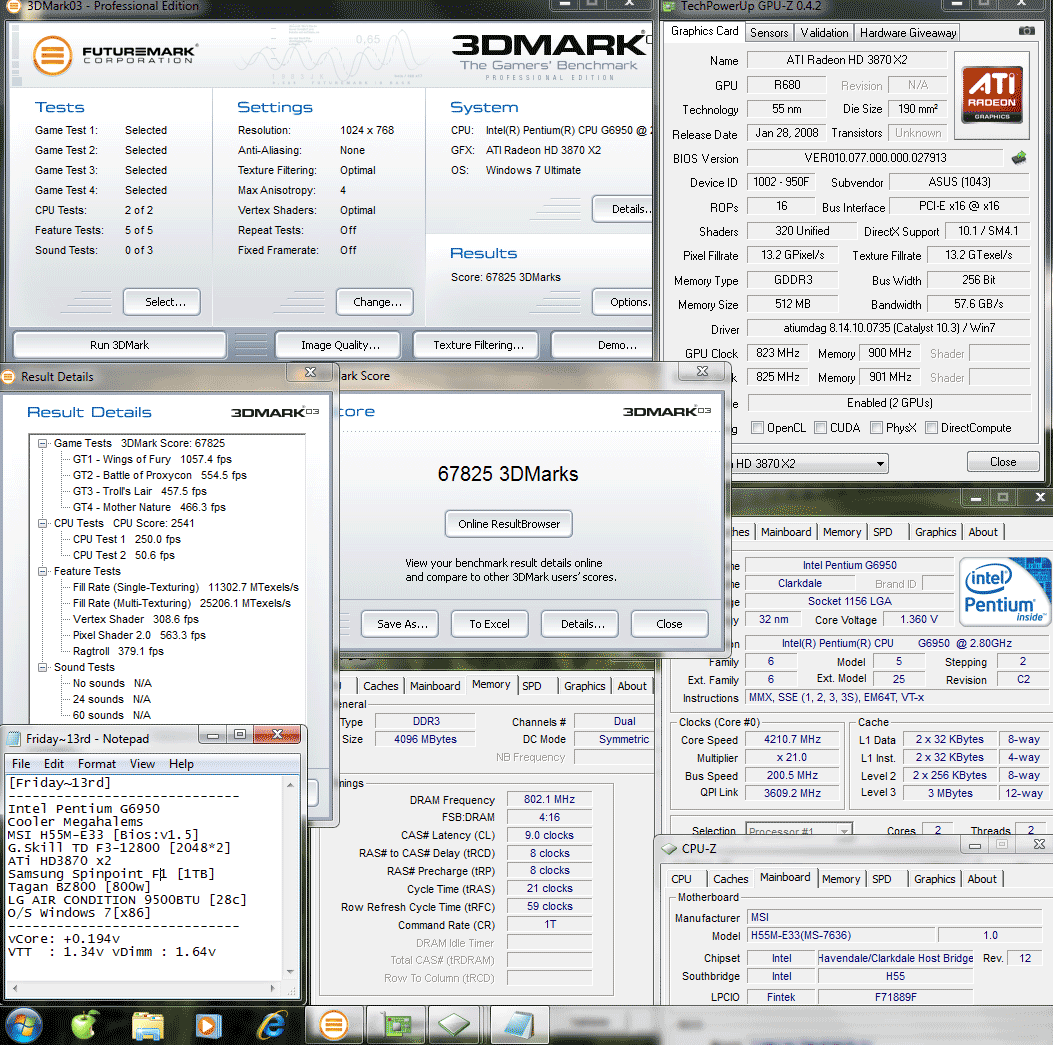
Task: Select the GT1 - Wings of Fury row
Action: pos(152,459)
